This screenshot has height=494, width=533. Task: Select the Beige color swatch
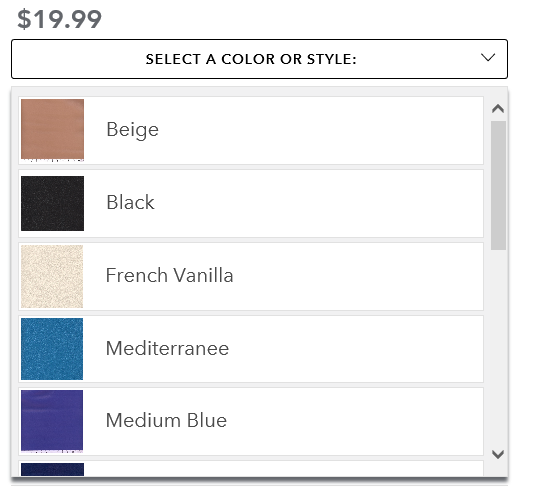click(x=52, y=130)
